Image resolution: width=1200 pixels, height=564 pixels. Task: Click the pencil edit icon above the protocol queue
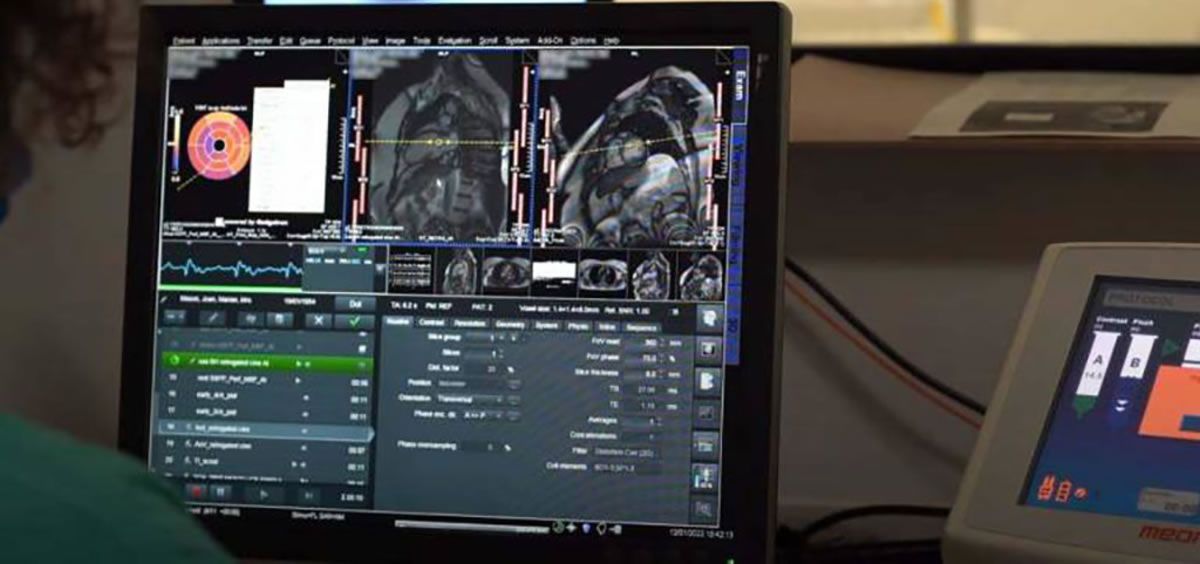click(213, 319)
